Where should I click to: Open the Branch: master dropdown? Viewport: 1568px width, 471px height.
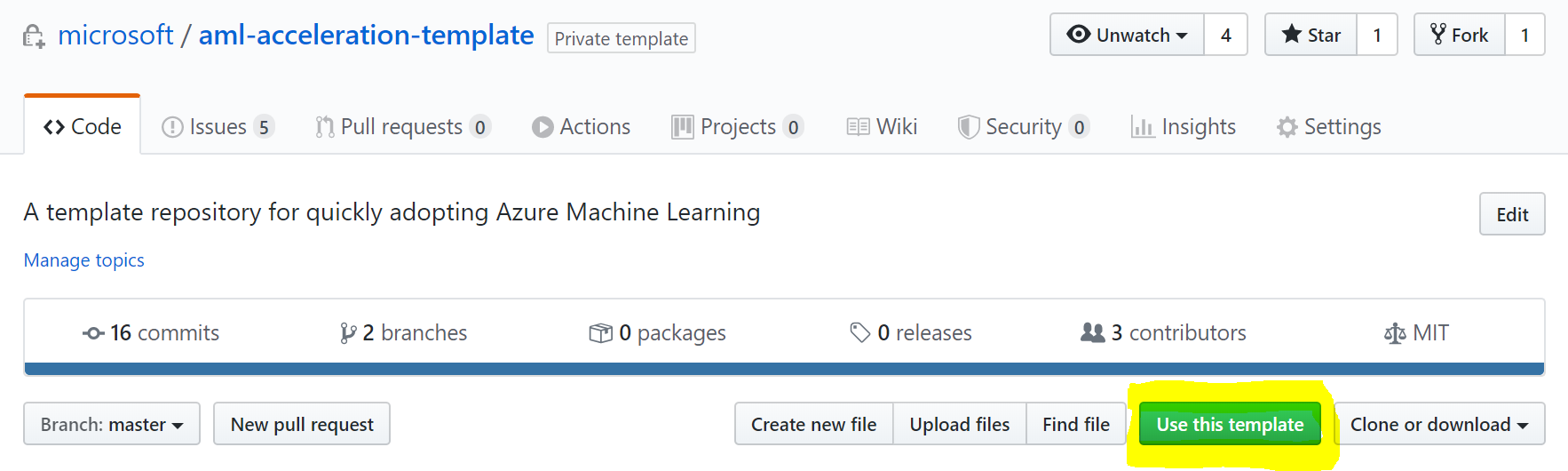[x=112, y=424]
